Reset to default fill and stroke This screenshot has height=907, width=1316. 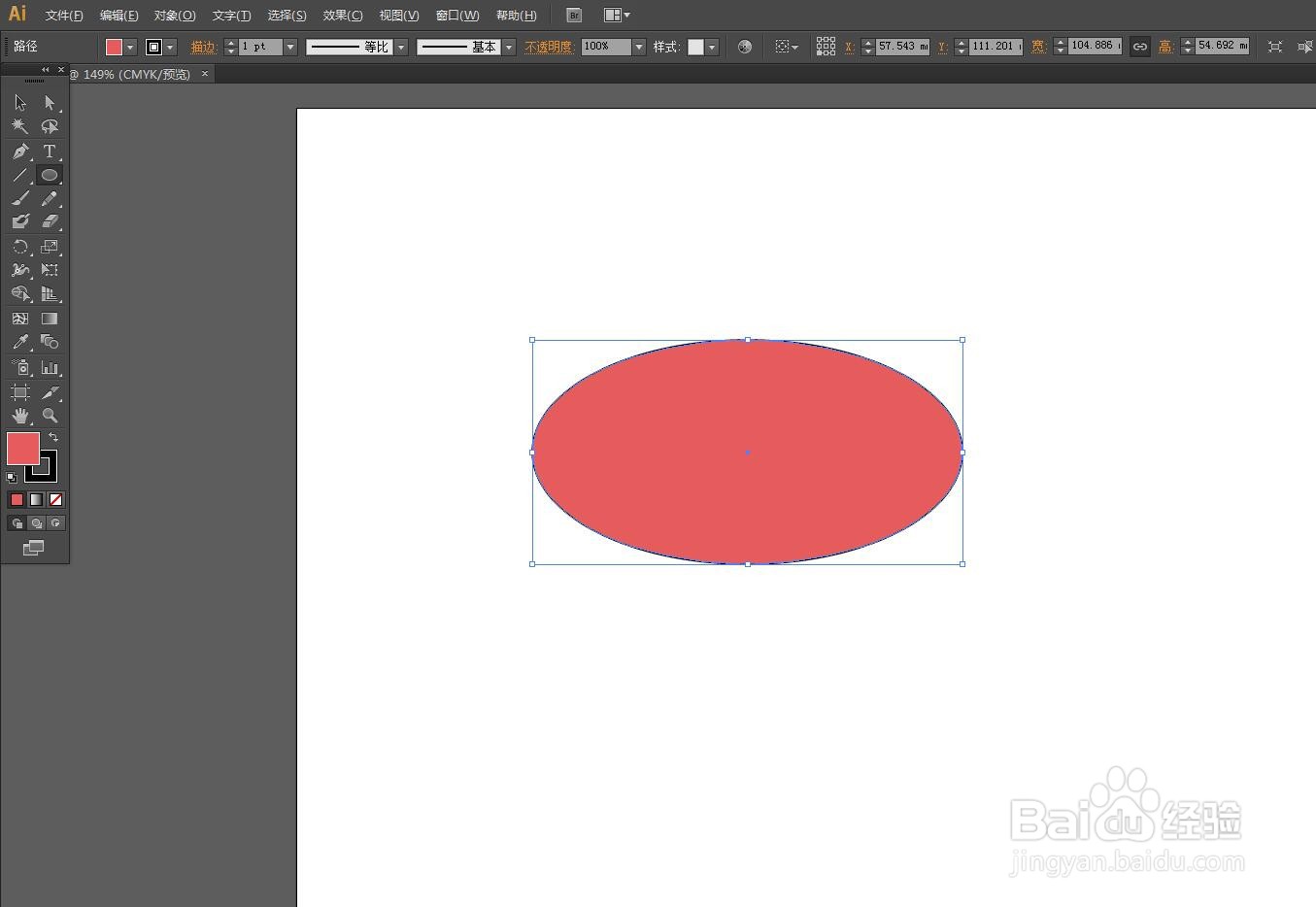[12, 477]
